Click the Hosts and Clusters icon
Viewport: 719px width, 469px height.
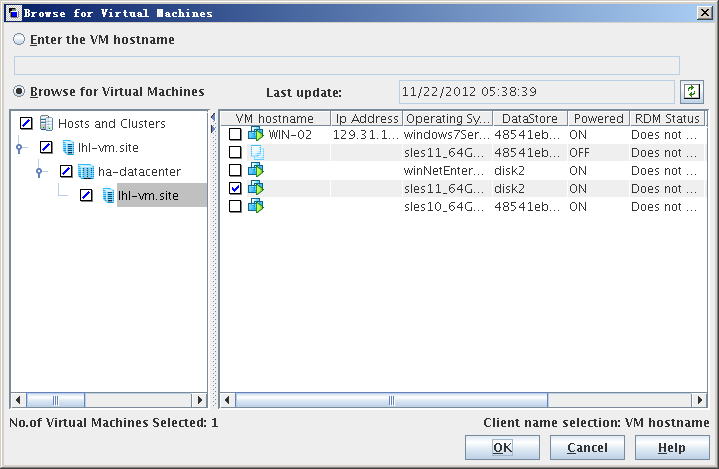pyautogui.click(x=46, y=123)
